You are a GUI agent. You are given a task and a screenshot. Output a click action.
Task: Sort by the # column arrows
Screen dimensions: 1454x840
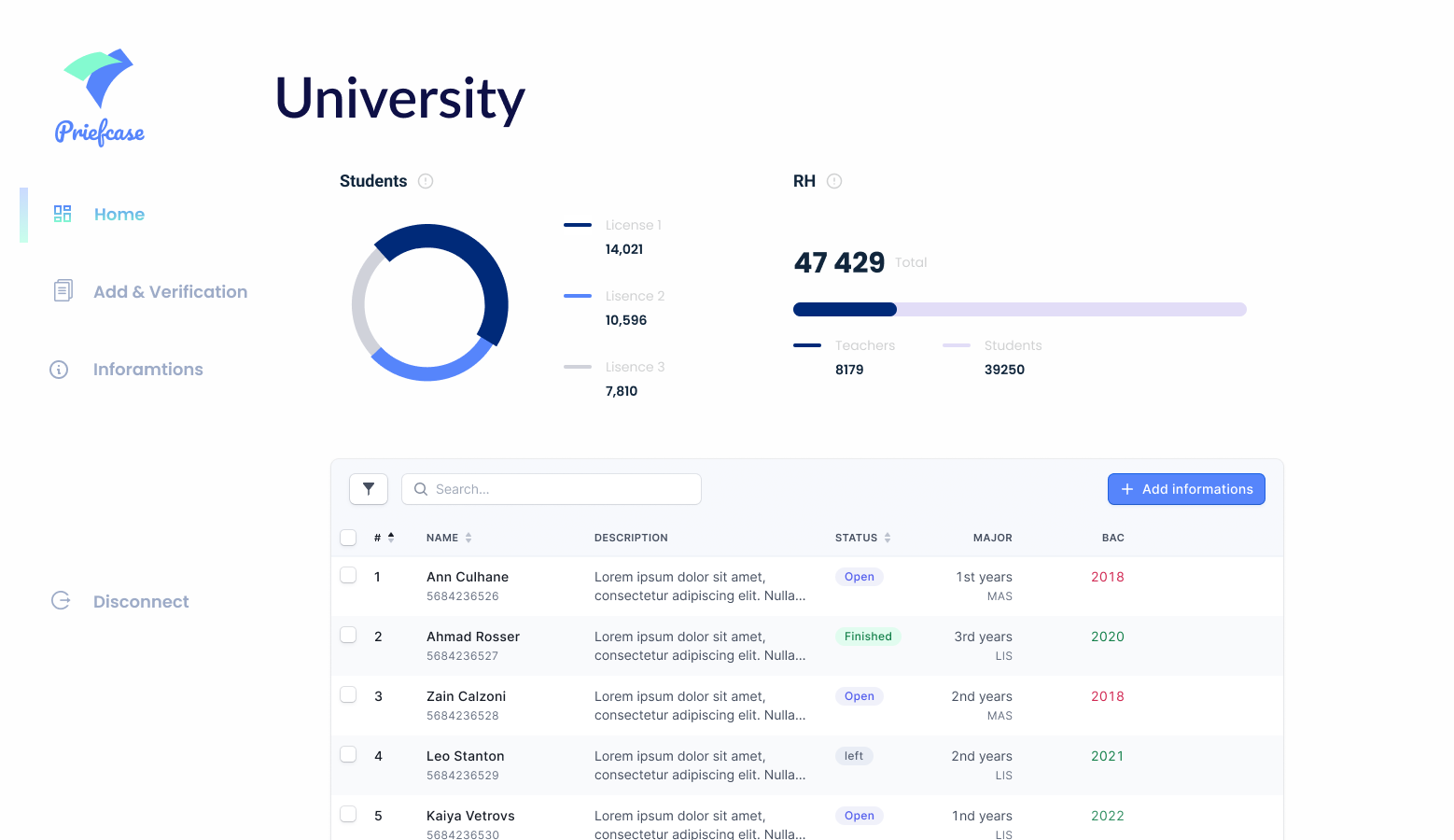[x=391, y=537]
